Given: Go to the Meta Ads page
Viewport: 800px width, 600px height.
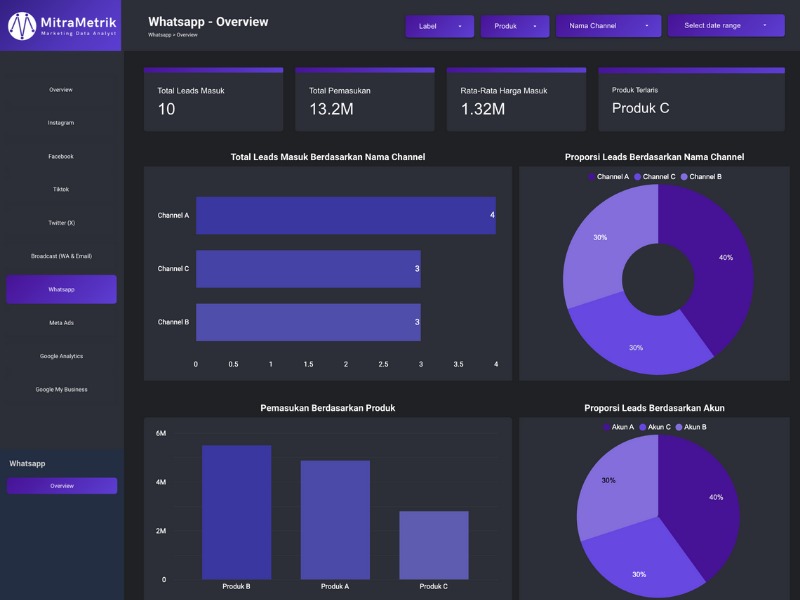Looking at the screenshot, I should click(61, 323).
